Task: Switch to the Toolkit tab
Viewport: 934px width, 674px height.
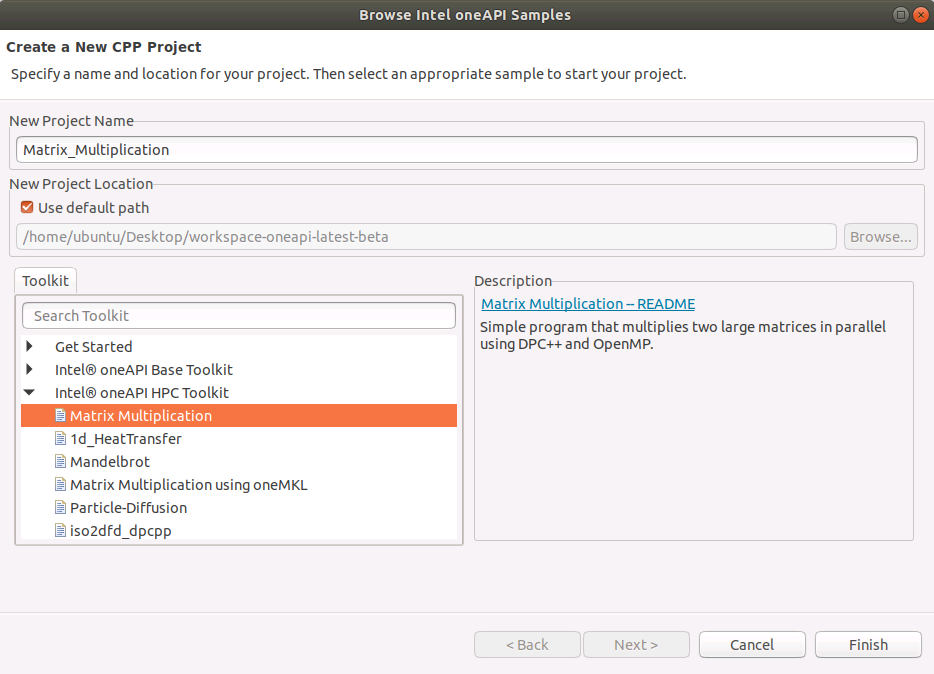Action: [45, 280]
